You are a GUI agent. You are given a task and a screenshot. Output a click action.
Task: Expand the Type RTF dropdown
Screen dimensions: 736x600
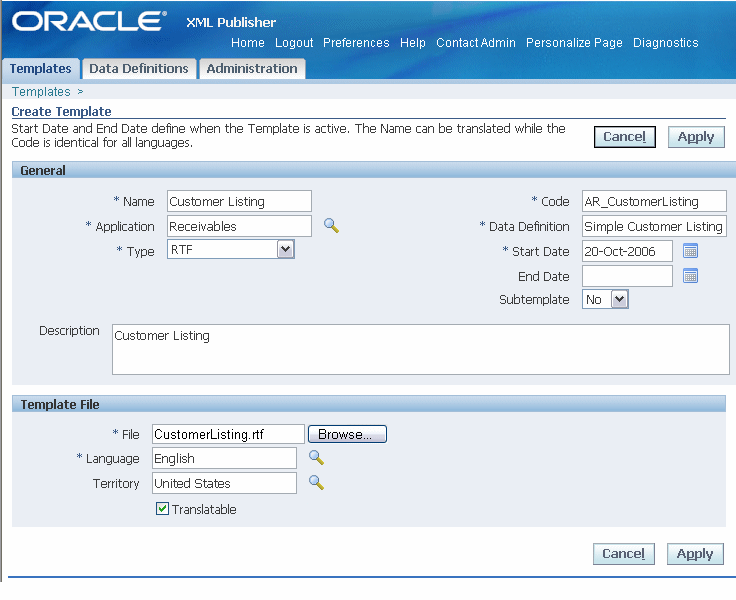285,249
